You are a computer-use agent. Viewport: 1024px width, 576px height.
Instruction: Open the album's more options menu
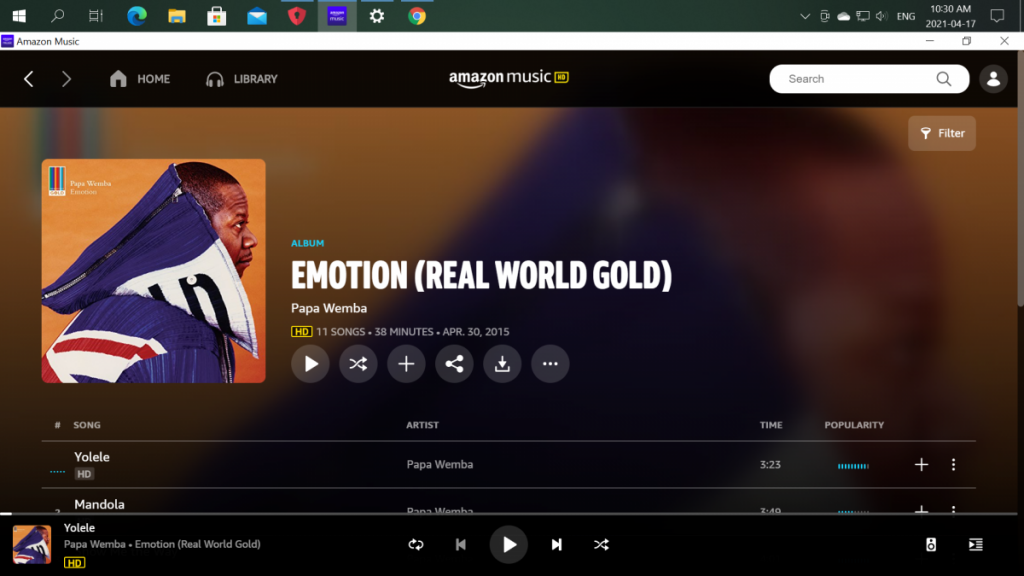550,364
